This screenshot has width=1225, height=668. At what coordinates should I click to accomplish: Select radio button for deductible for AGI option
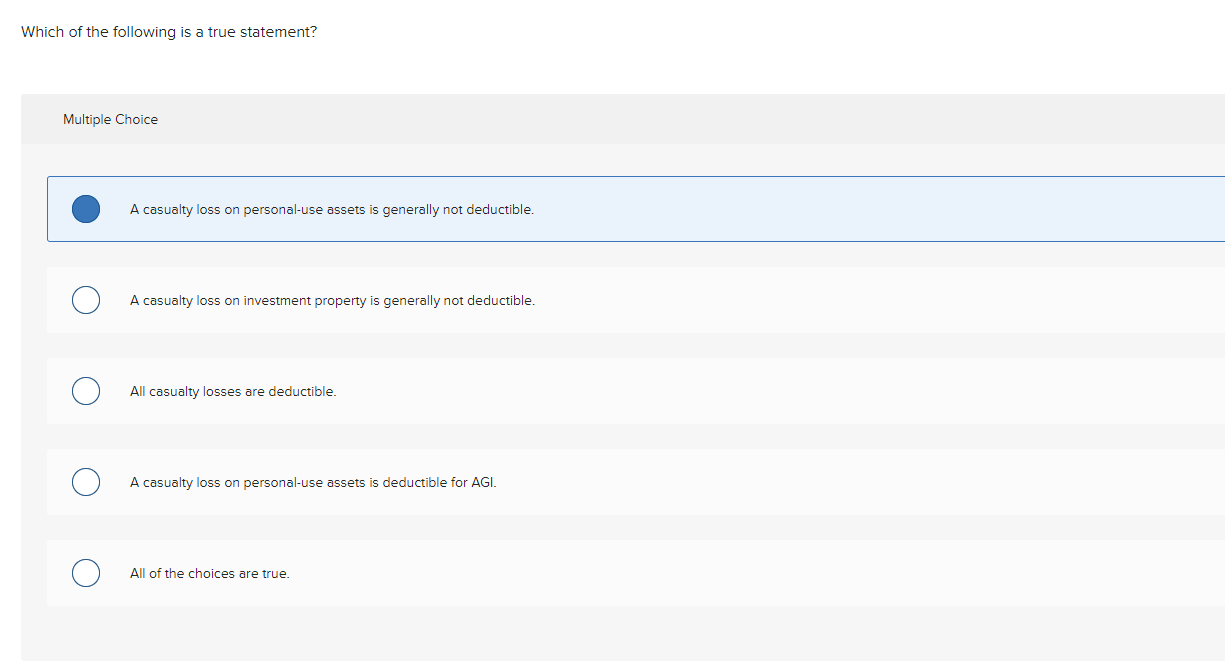point(86,482)
